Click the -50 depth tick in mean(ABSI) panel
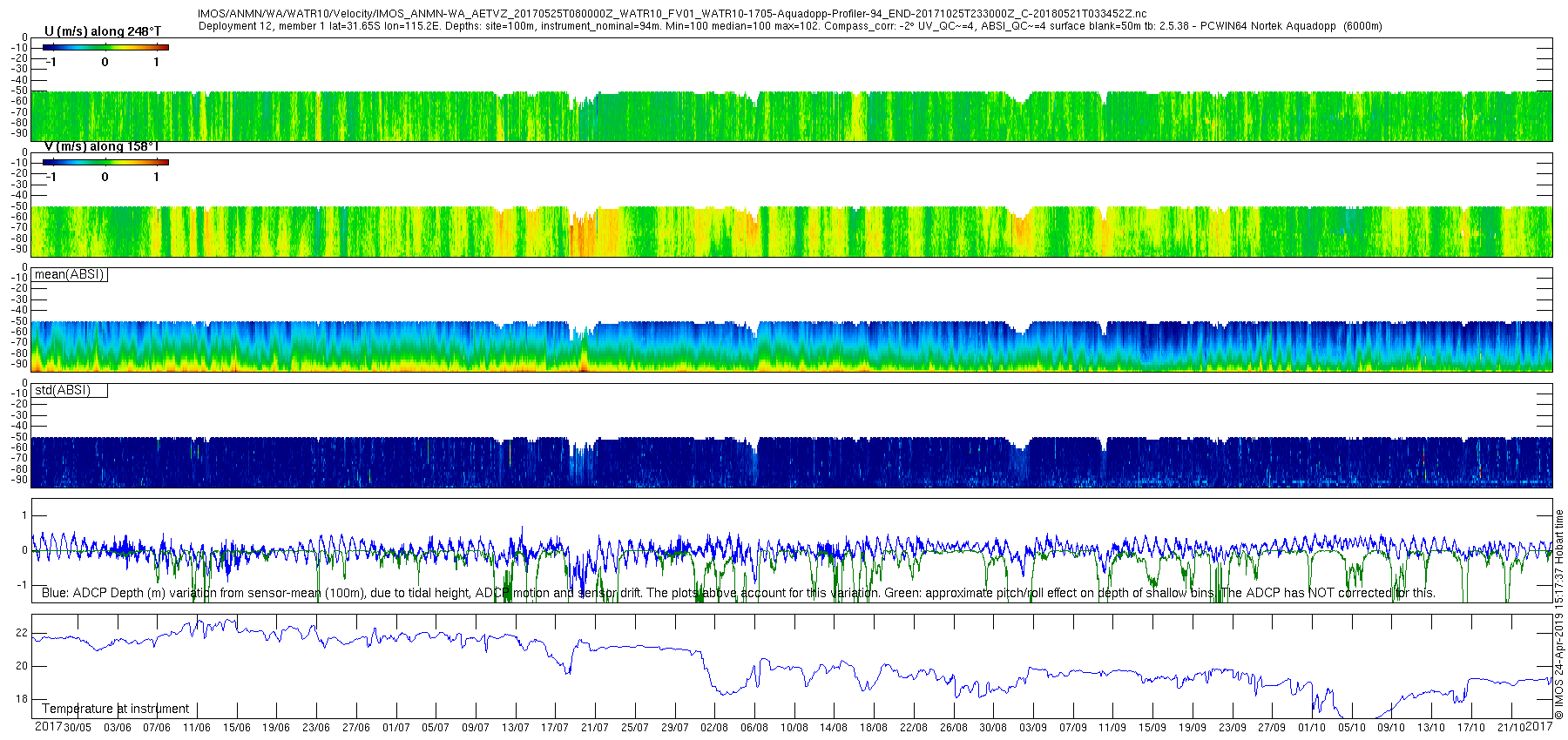 [18, 321]
